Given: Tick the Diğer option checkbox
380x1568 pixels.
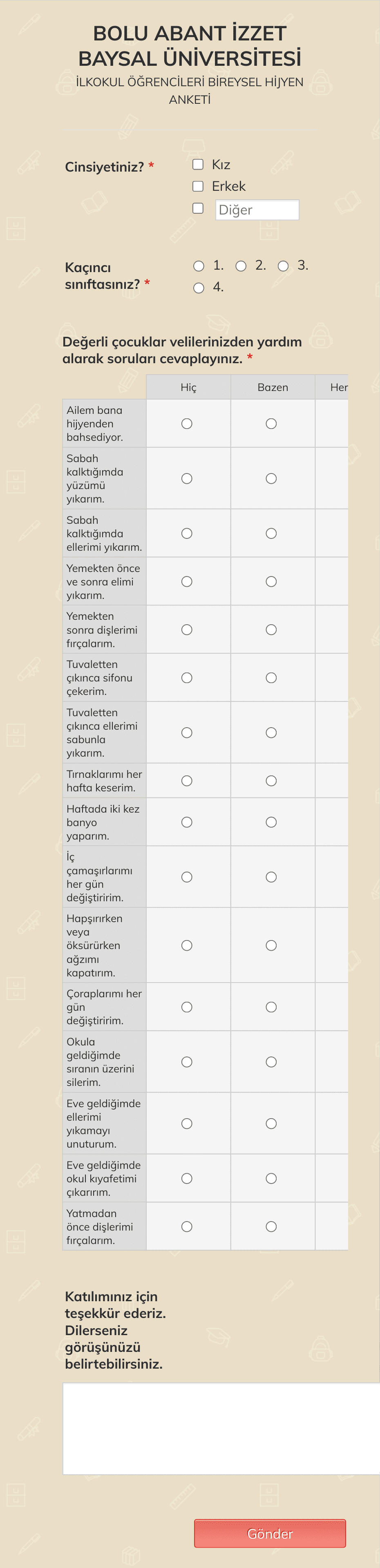Looking at the screenshot, I should 198,208.
